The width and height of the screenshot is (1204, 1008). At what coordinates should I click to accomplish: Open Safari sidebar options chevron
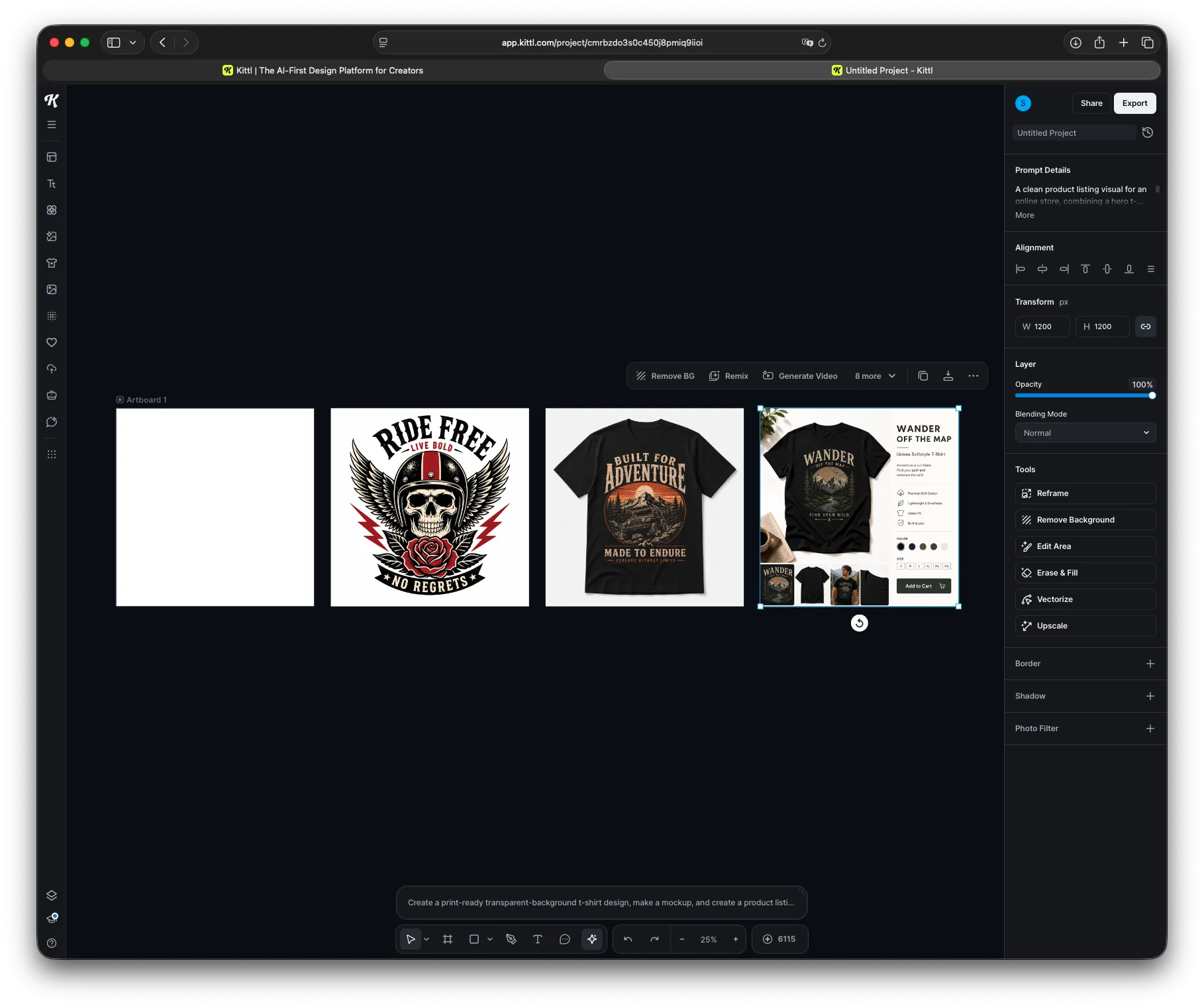coord(133,42)
